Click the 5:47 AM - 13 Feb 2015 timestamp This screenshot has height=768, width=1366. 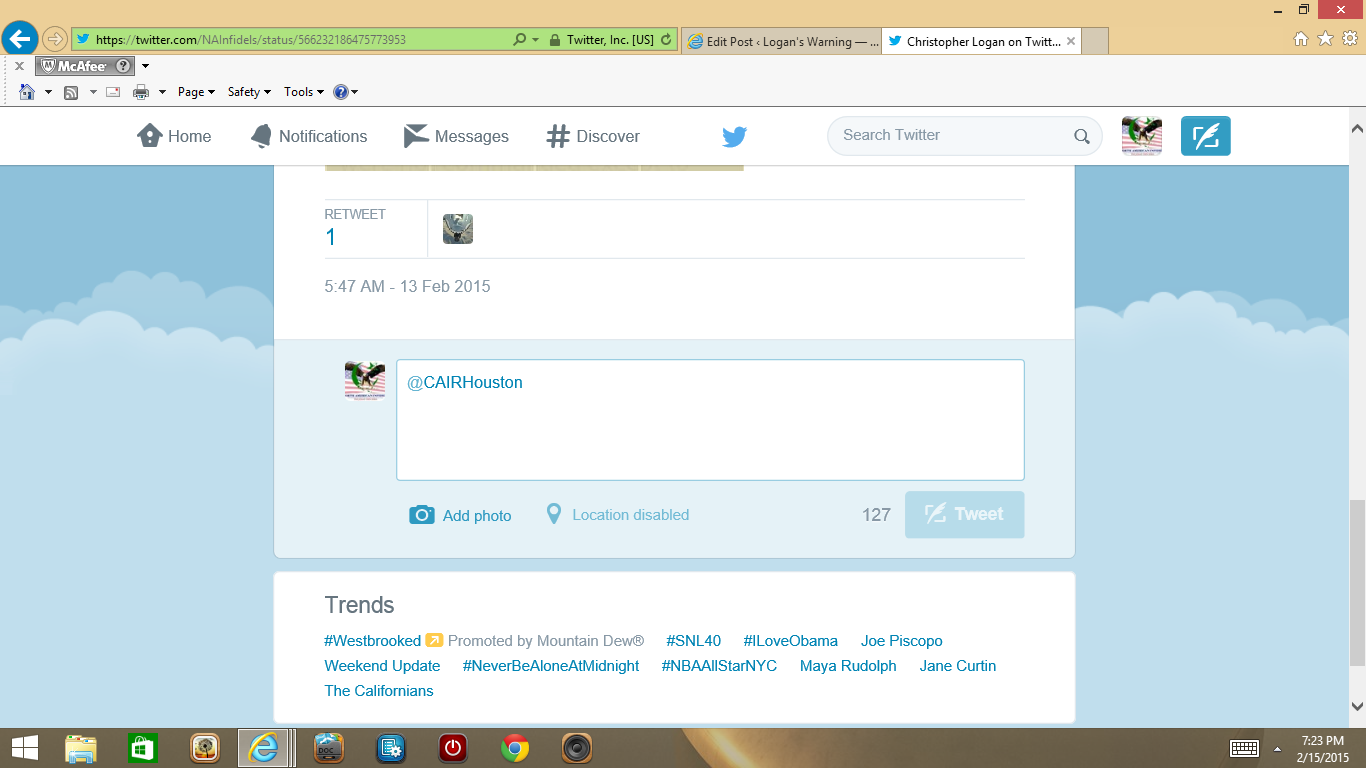(x=407, y=286)
